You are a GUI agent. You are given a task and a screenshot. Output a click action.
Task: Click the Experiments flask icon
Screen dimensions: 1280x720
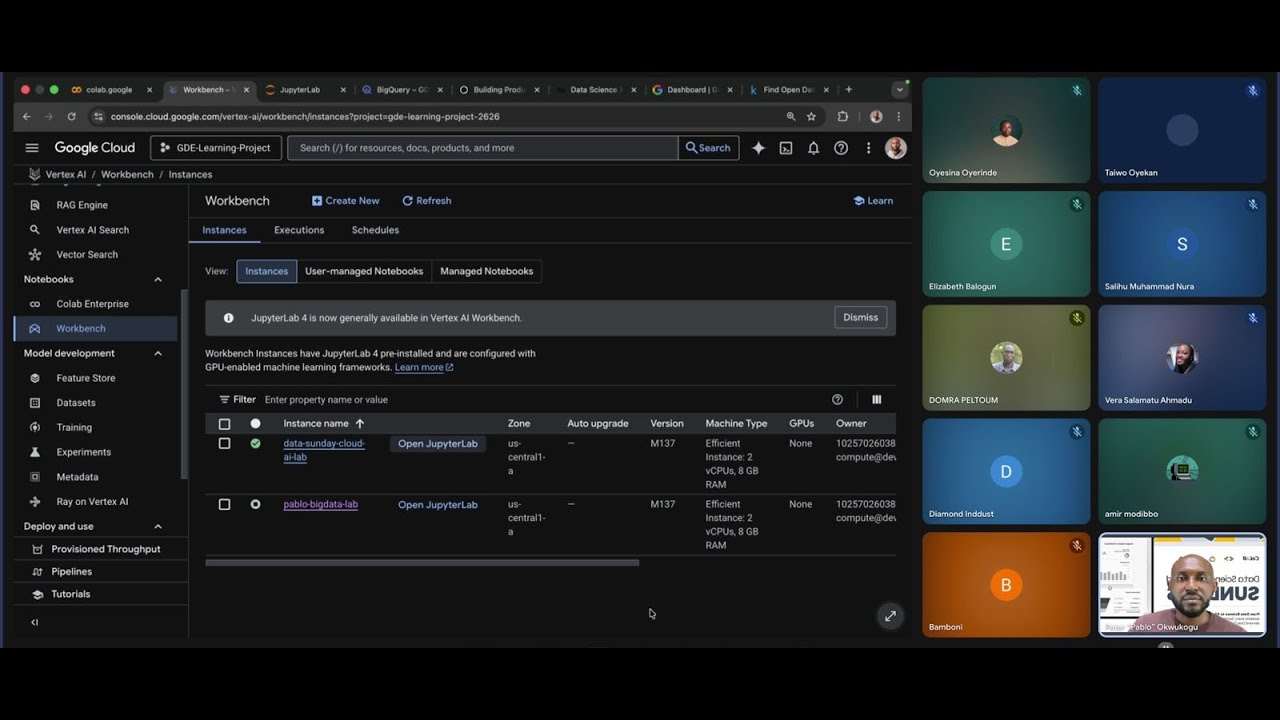[35, 452]
